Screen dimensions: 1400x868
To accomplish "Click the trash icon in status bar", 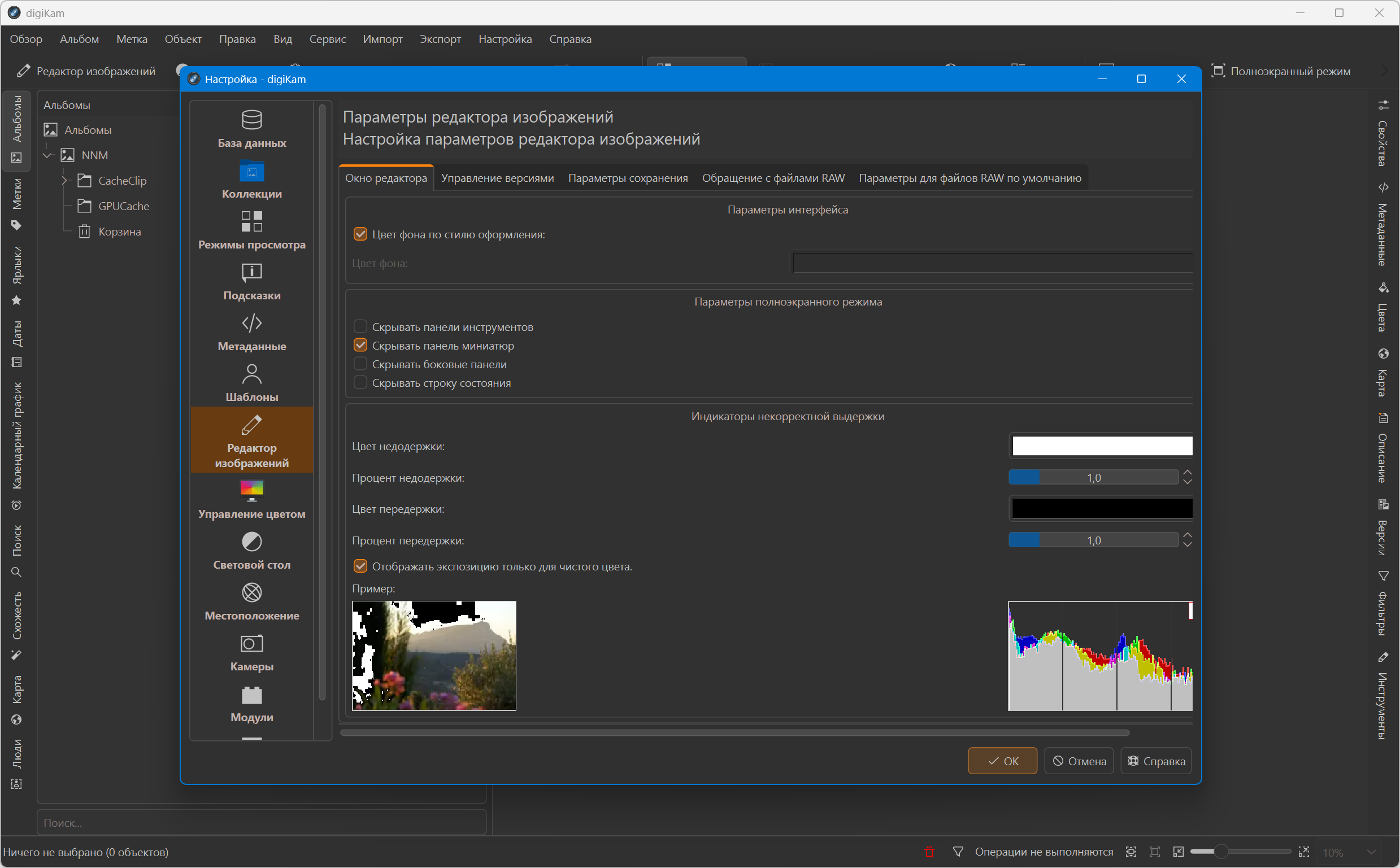I will [929, 852].
